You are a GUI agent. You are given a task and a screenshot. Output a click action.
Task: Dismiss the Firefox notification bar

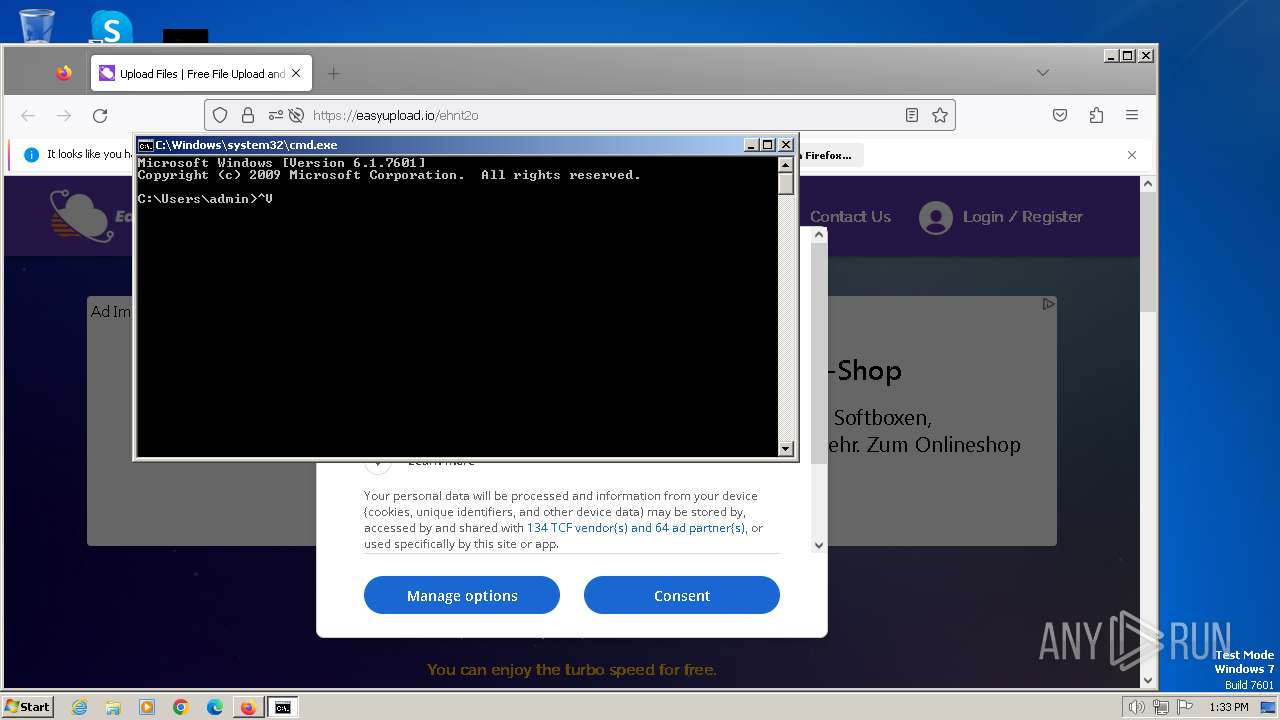(x=1132, y=155)
